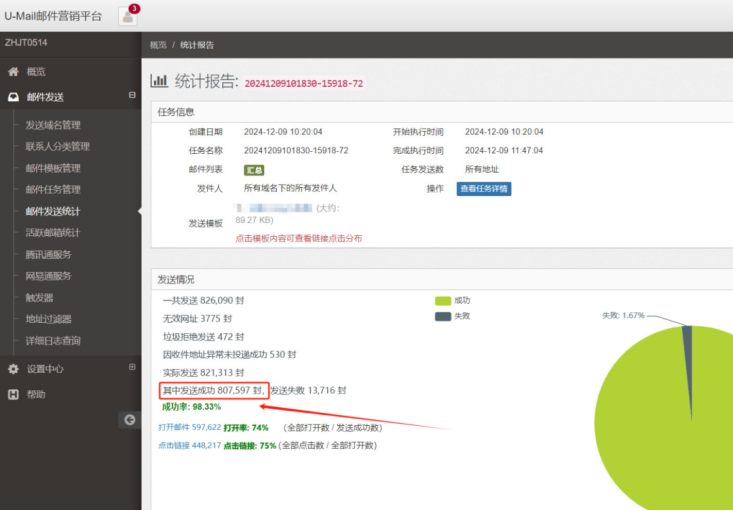The width and height of the screenshot is (733, 511).
Task: Open 活跃邮箱统计 menu item
Action: (x=53, y=233)
